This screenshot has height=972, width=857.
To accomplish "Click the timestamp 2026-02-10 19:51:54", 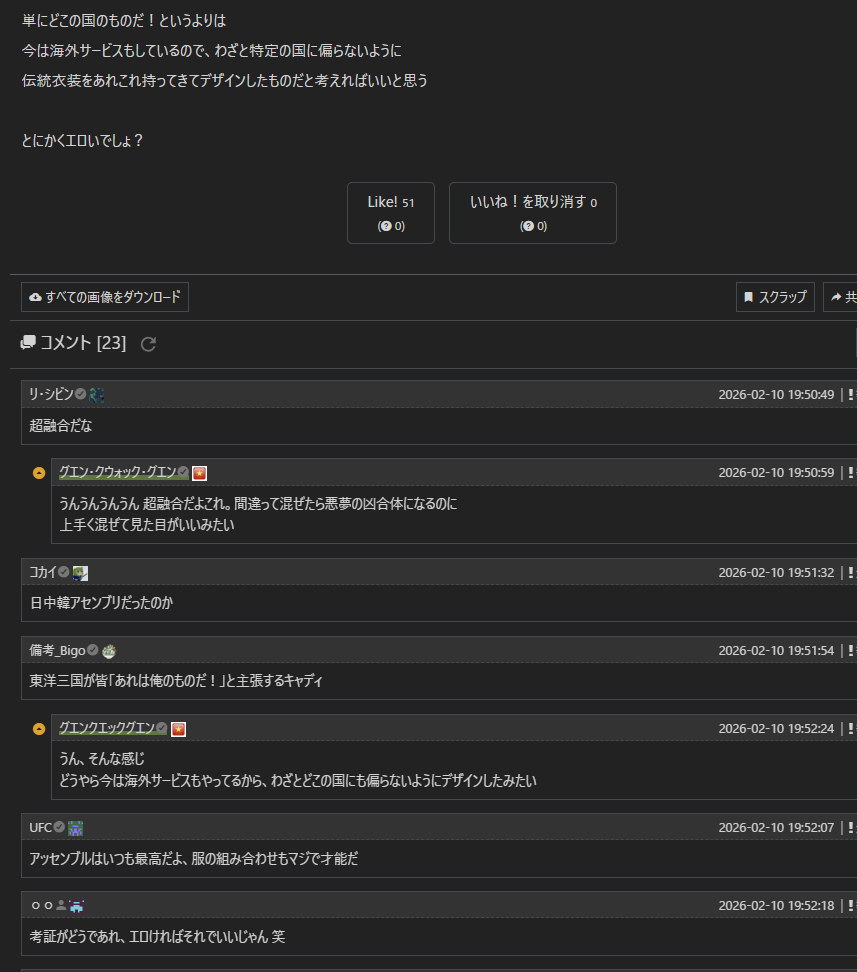I will tap(776, 651).
